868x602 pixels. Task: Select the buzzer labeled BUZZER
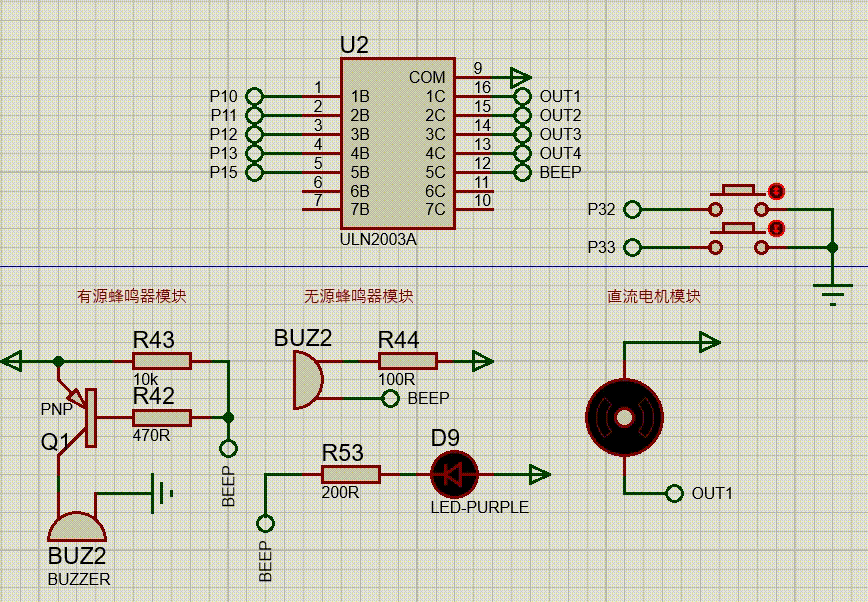pos(77,527)
